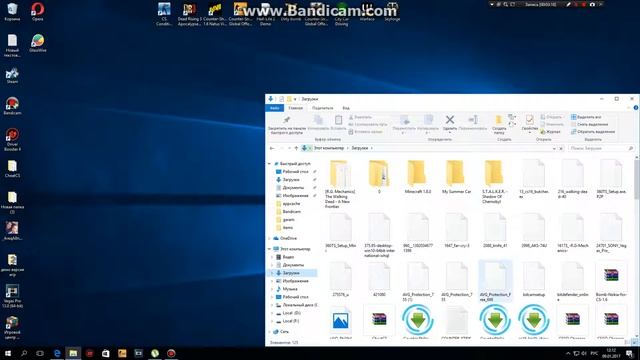Image resolution: width=640 pixels, height=360 pixels.
Task: Select the 1647_far-cry-3 file
Action: [456, 231]
